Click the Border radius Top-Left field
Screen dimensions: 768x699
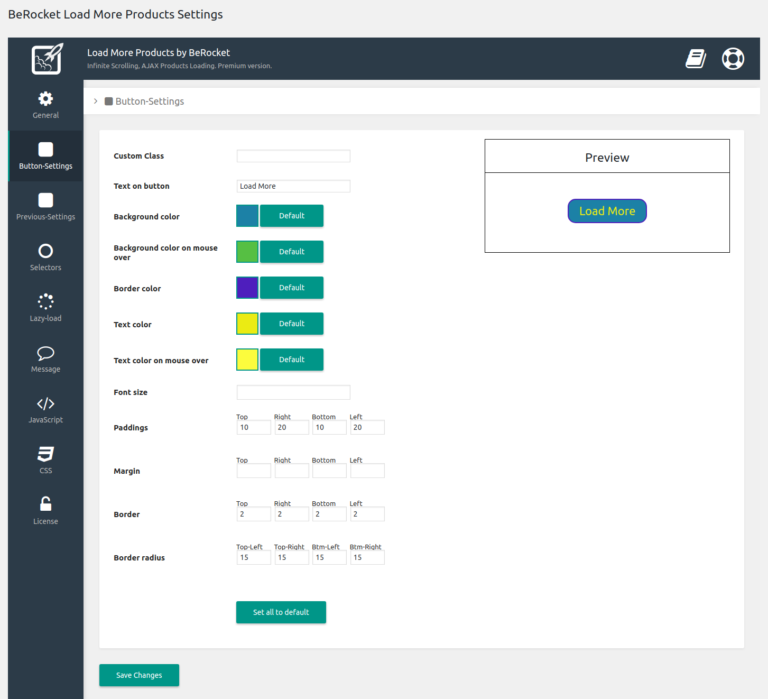click(254, 557)
